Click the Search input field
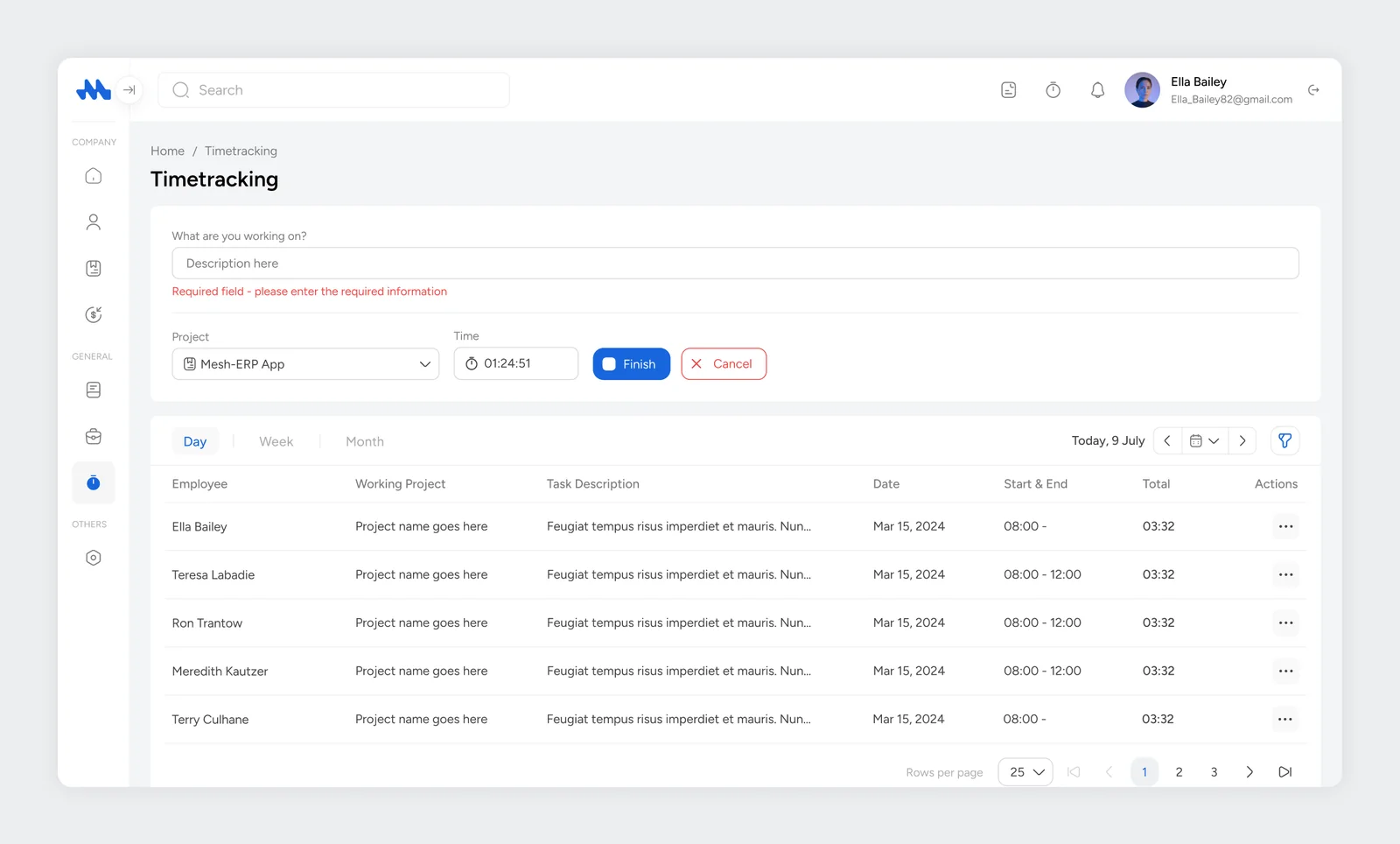This screenshot has height=844, width=1400. [333, 90]
